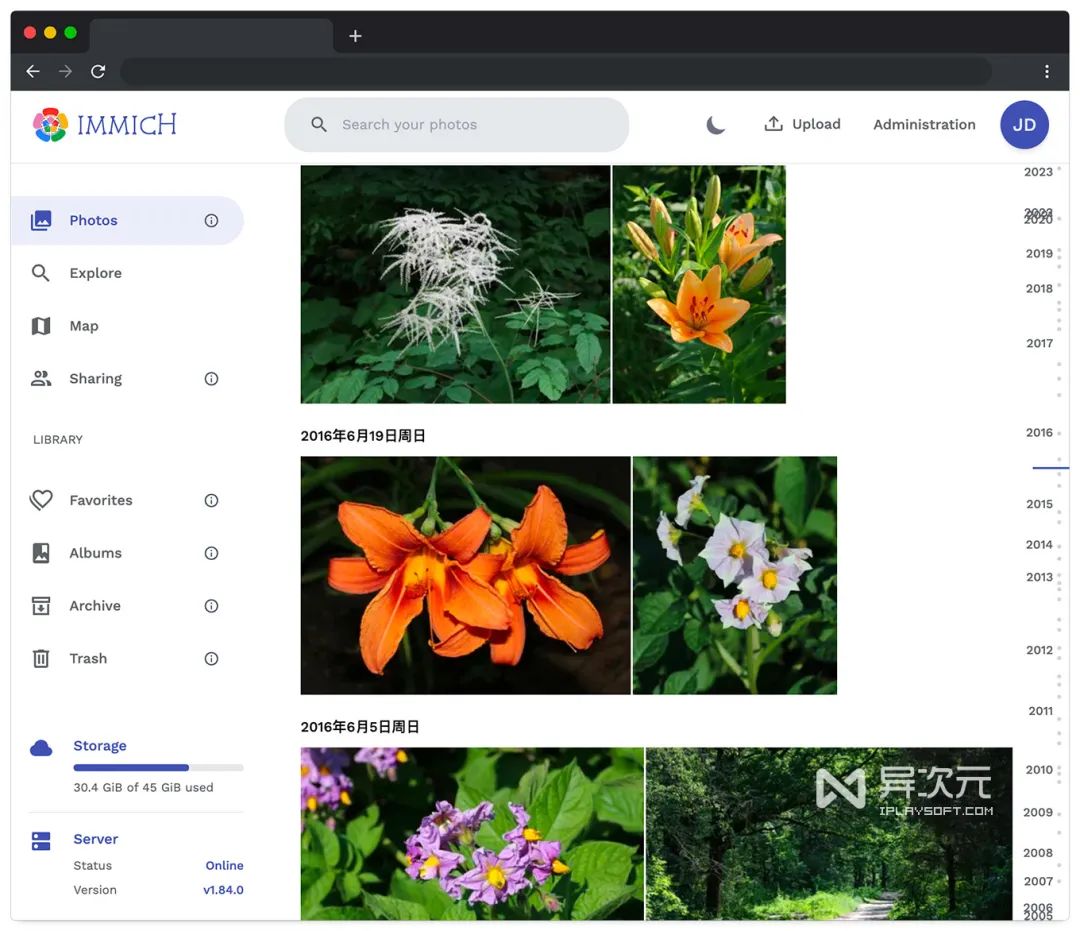Screen dimensions: 1080x931
Task: Show info for Albums via its info icon
Action: point(211,553)
